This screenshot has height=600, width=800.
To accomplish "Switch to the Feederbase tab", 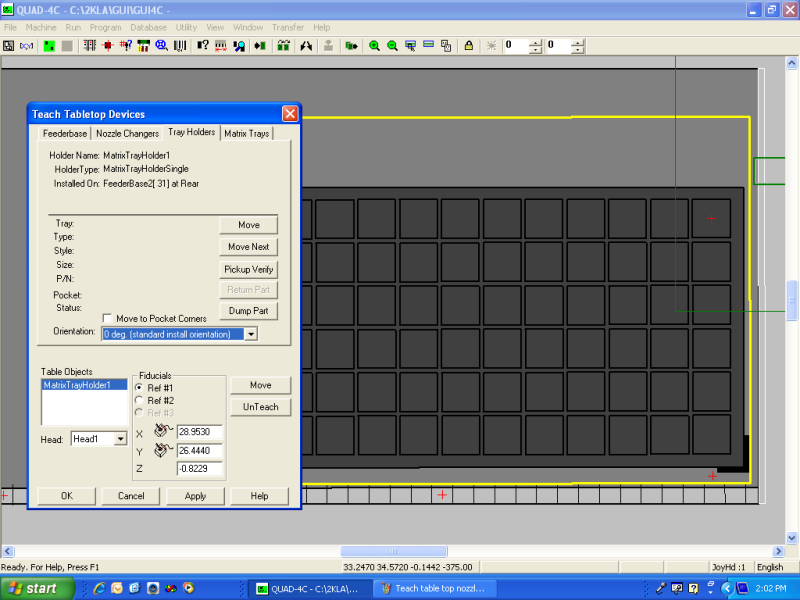I will pos(65,134).
